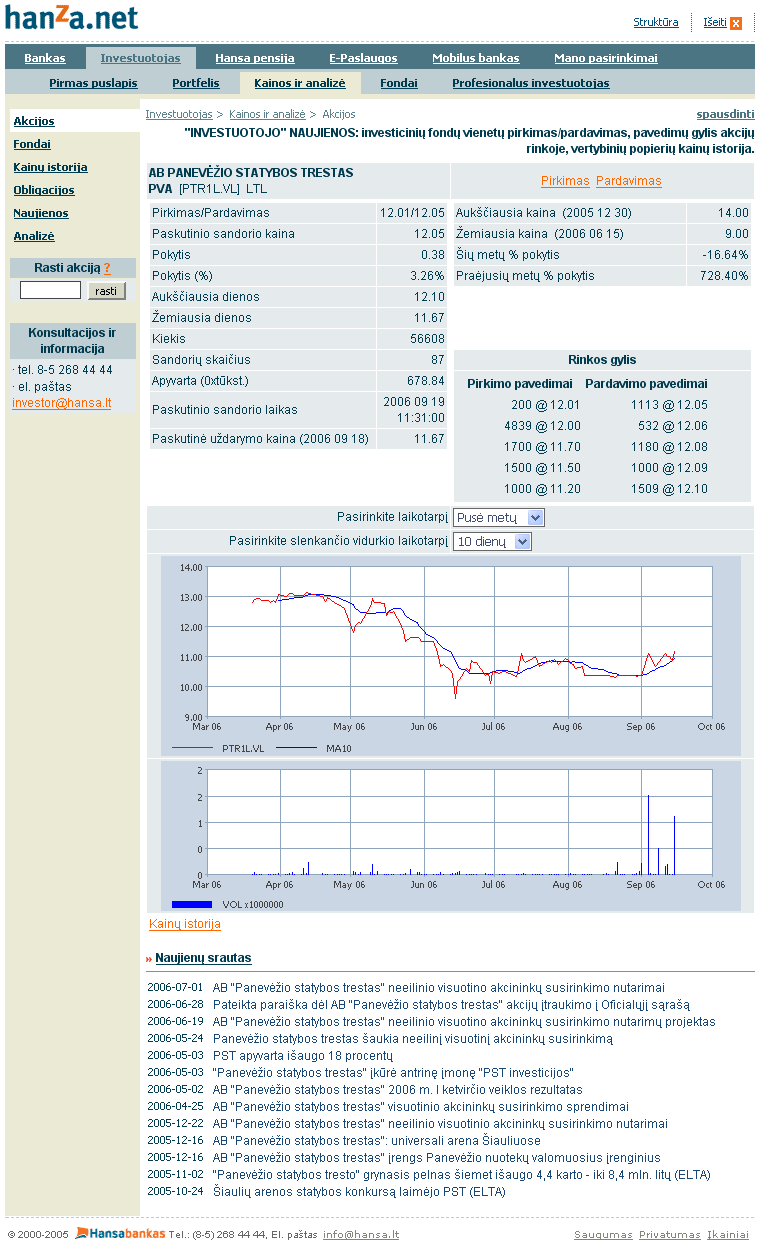The height and width of the screenshot is (1250, 760).
Task: Click the Struktūra link at top
Action: (x=656, y=22)
